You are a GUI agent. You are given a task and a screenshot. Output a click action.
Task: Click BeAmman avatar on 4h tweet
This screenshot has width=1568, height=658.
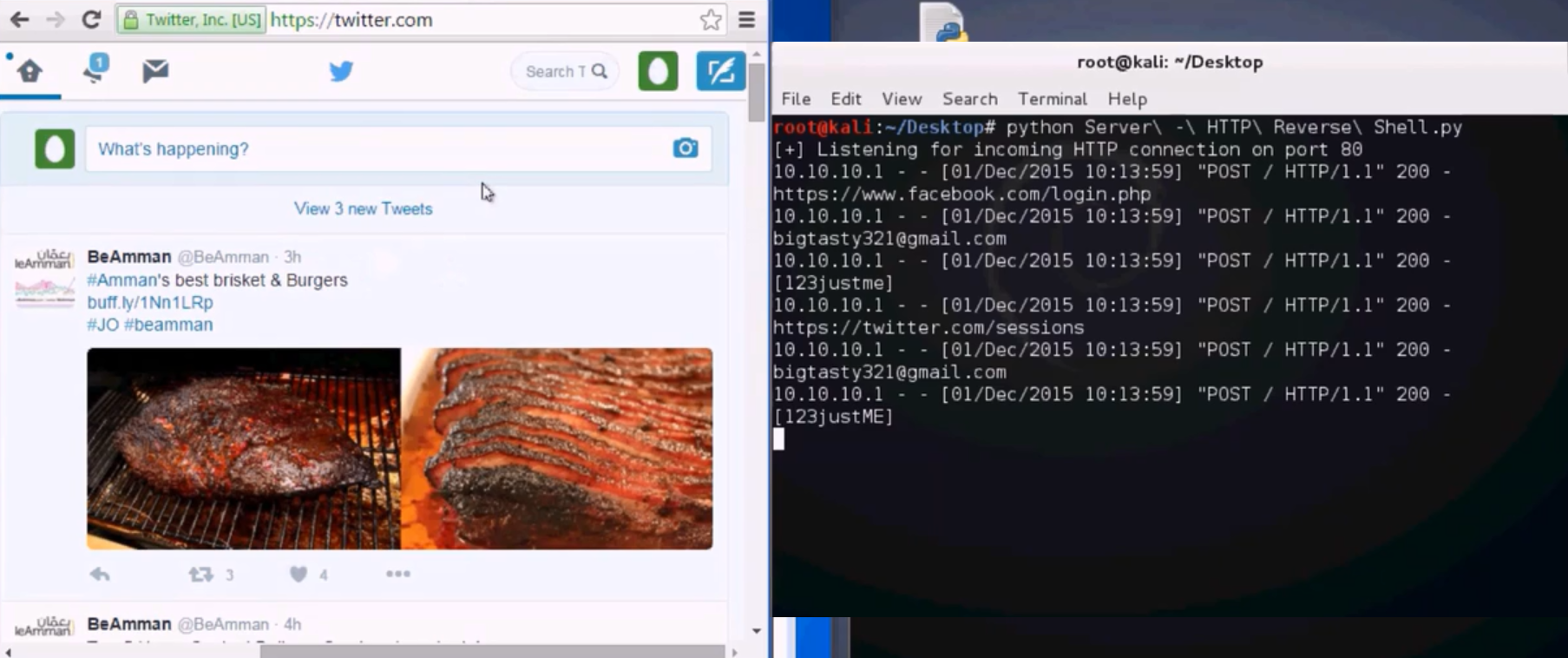[x=44, y=628]
